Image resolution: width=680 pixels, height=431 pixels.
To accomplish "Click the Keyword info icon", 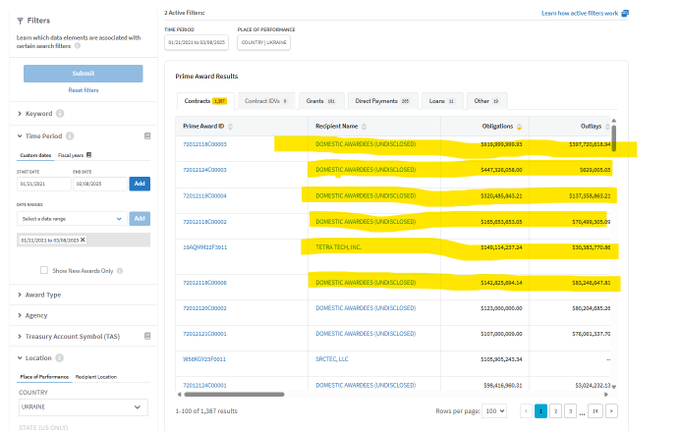I will coord(60,114).
